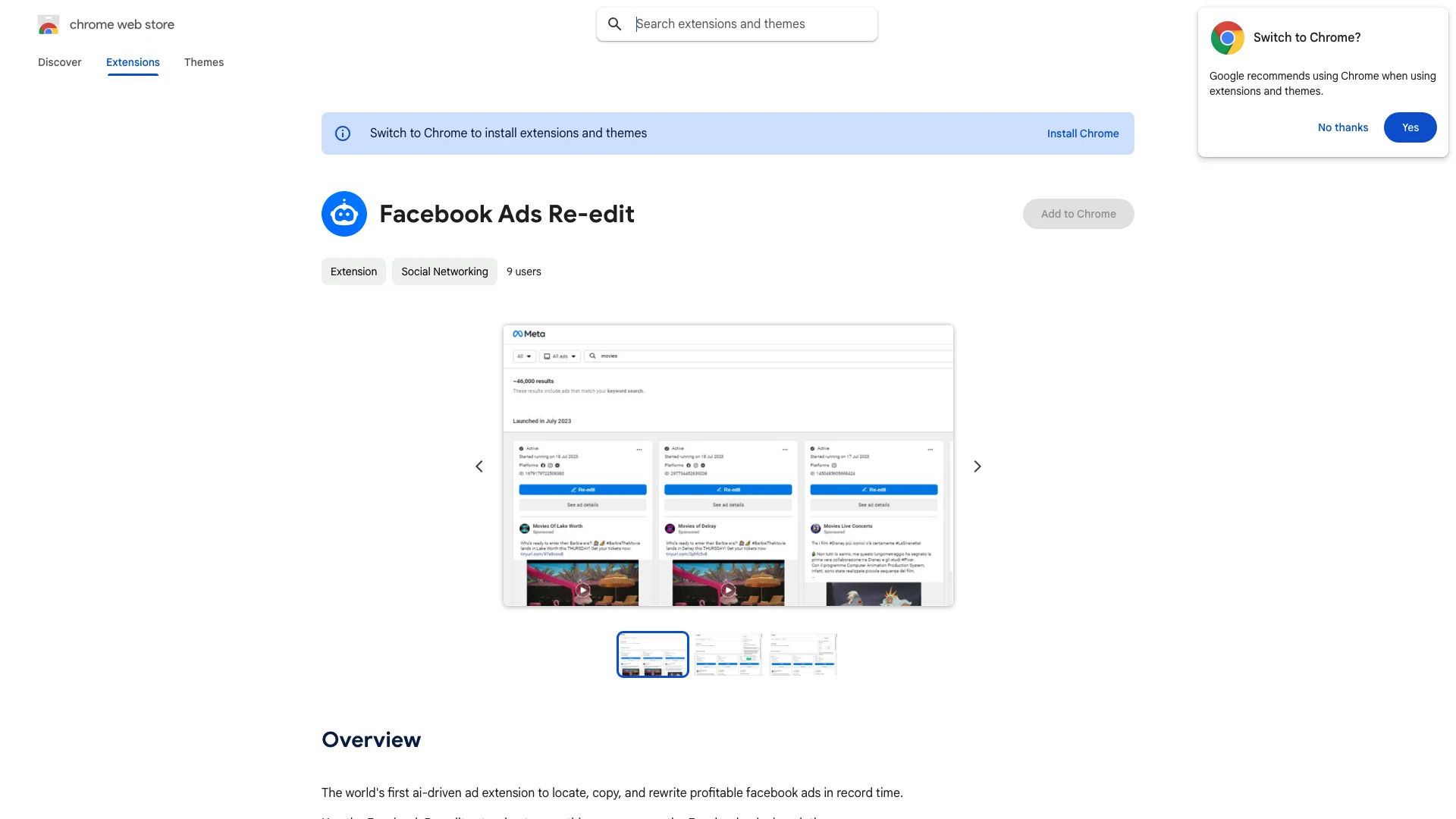Open the Discover tab
1456x819 pixels.
[60, 62]
